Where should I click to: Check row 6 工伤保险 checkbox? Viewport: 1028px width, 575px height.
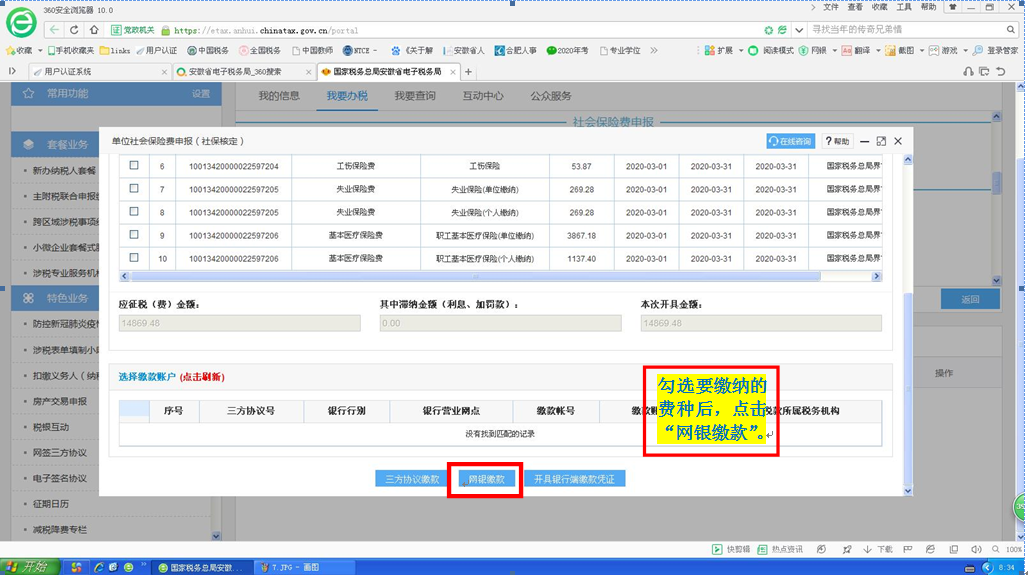(134, 166)
